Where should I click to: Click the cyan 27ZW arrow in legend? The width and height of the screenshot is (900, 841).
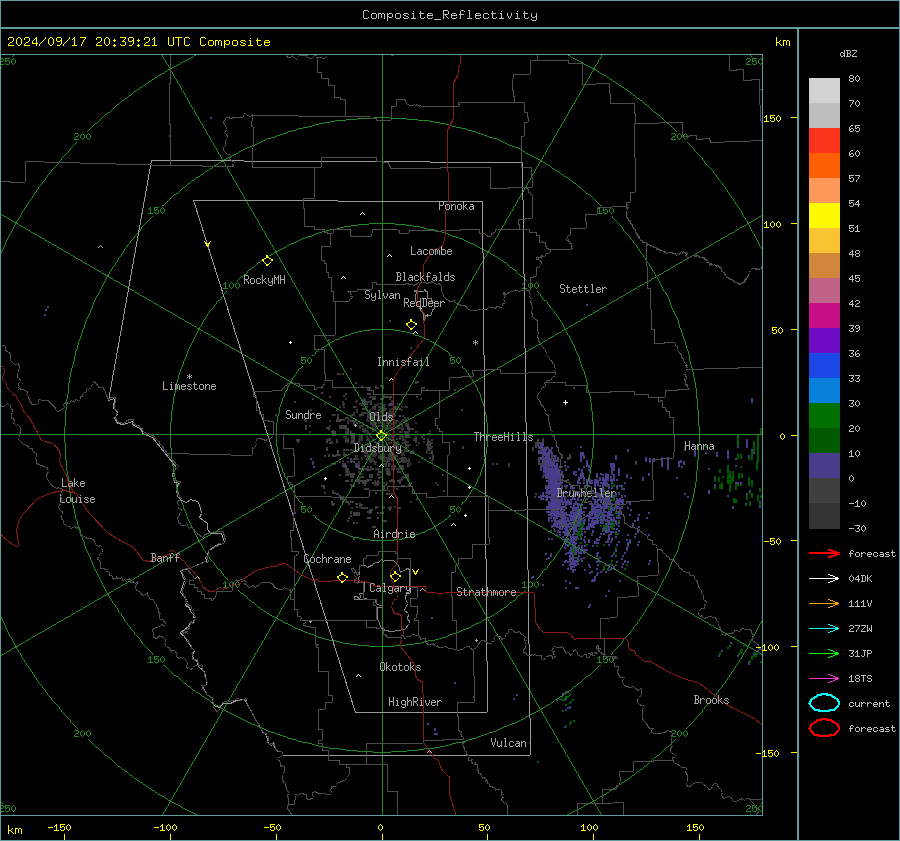pos(824,629)
